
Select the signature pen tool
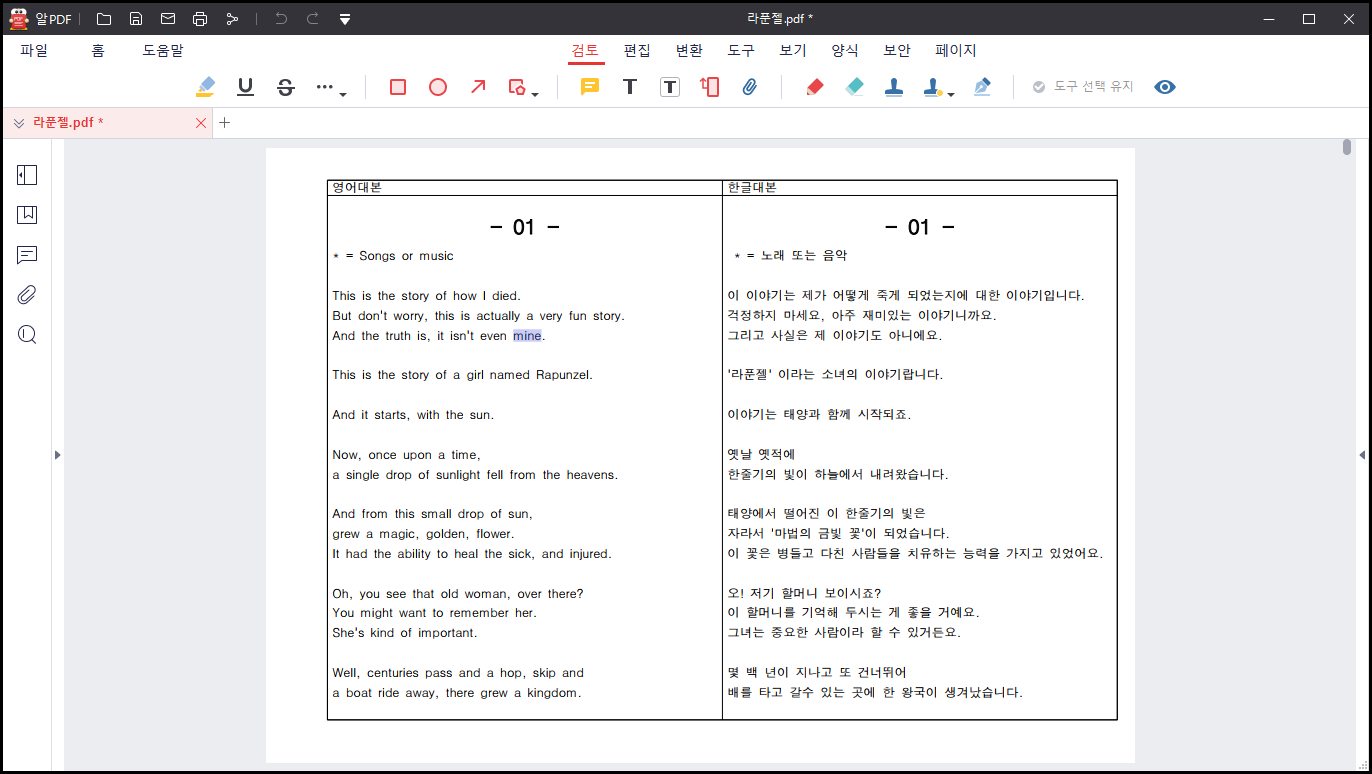click(982, 87)
